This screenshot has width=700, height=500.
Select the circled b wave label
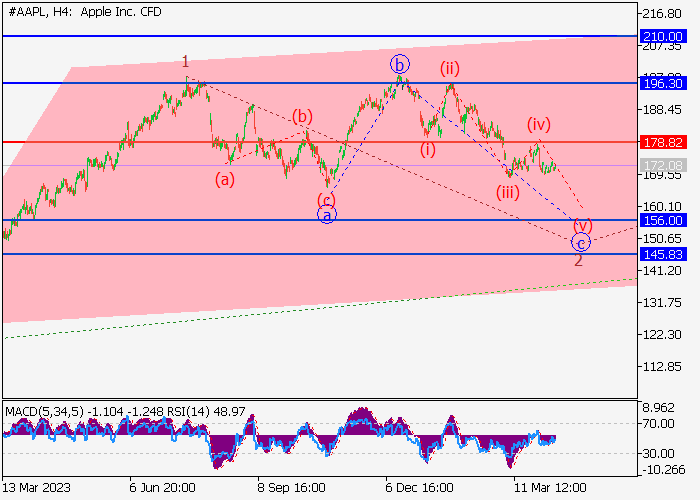click(400, 65)
